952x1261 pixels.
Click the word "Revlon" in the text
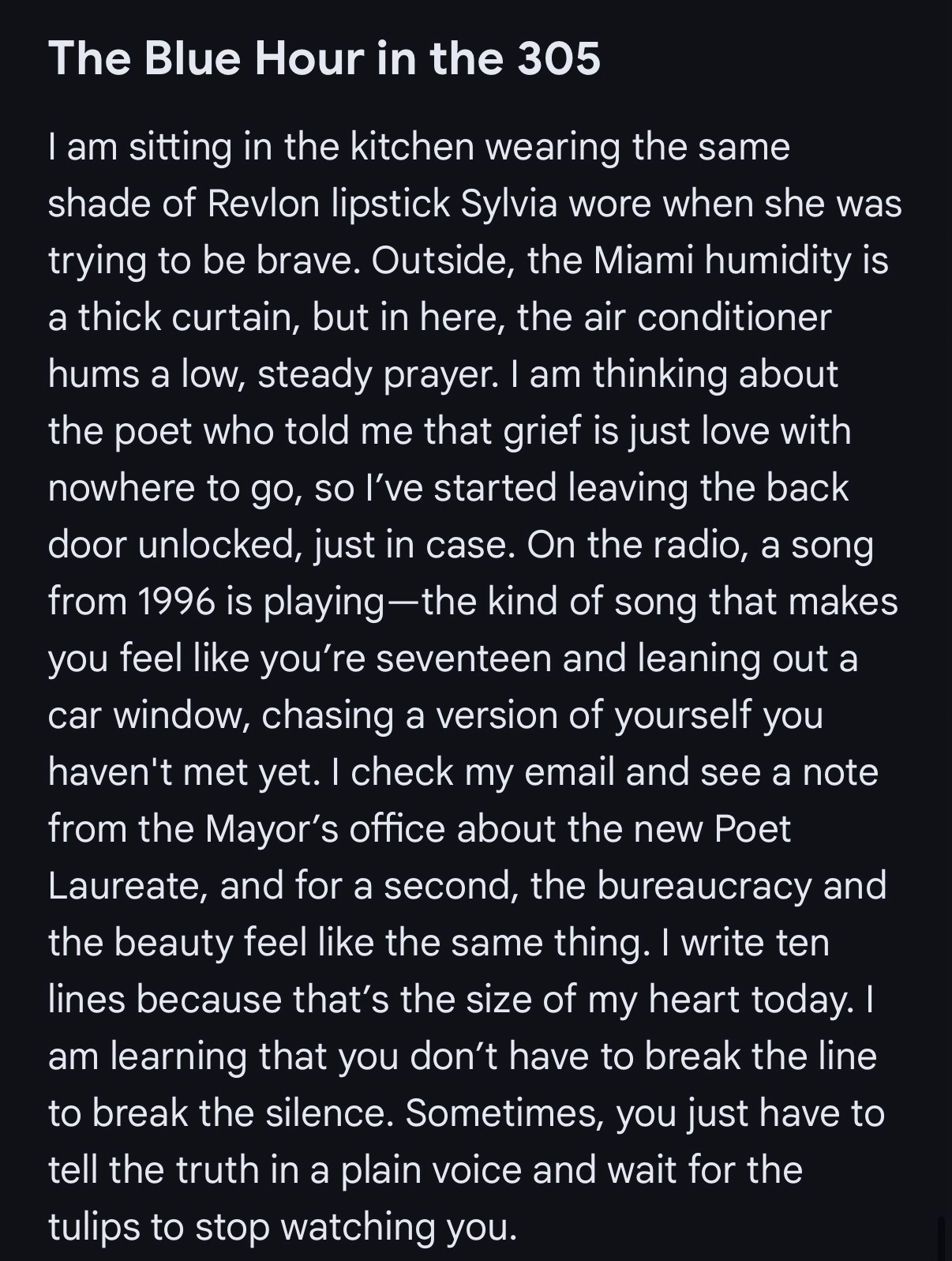click(x=263, y=204)
